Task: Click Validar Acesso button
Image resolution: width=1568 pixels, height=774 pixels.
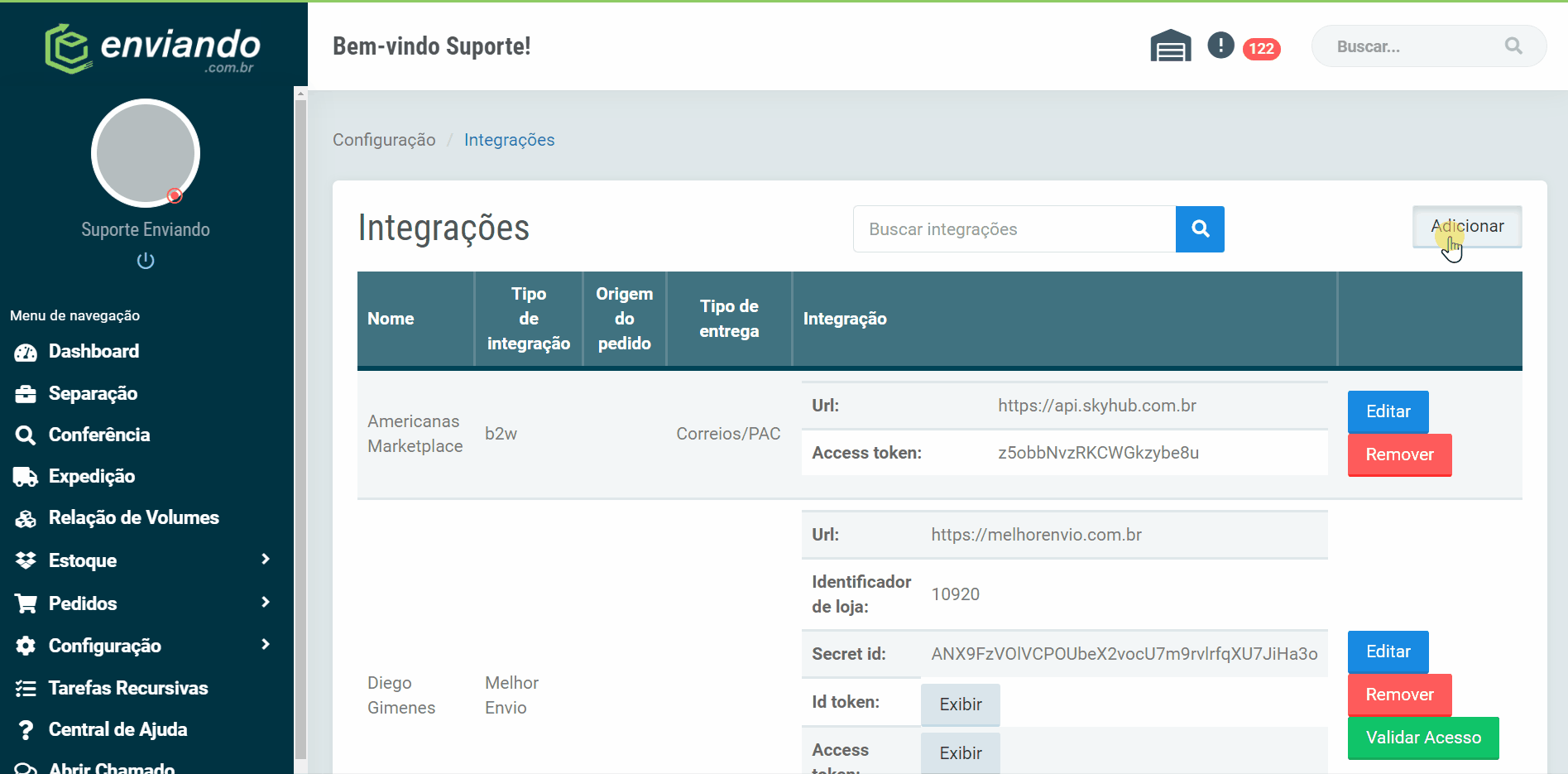Action: coord(1423,738)
